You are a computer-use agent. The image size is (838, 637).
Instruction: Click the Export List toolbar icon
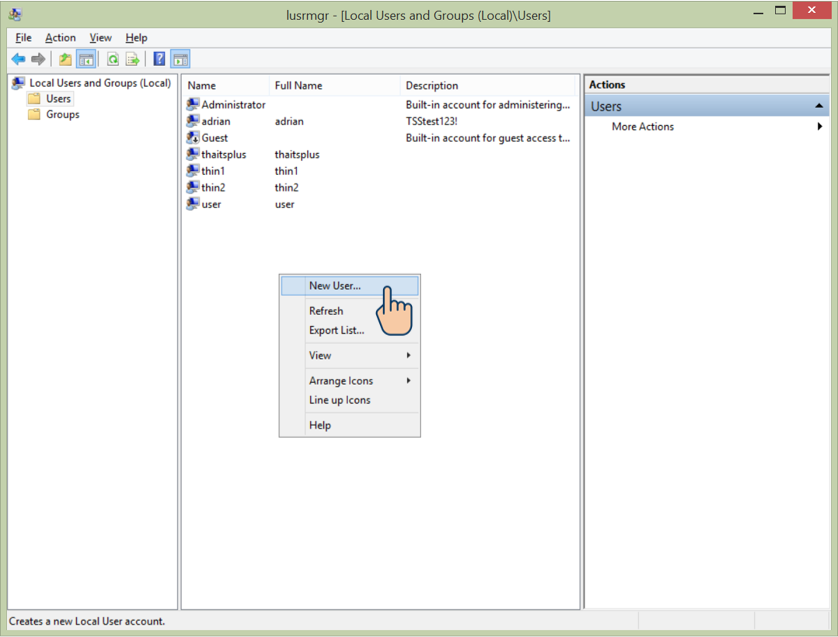point(132,59)
